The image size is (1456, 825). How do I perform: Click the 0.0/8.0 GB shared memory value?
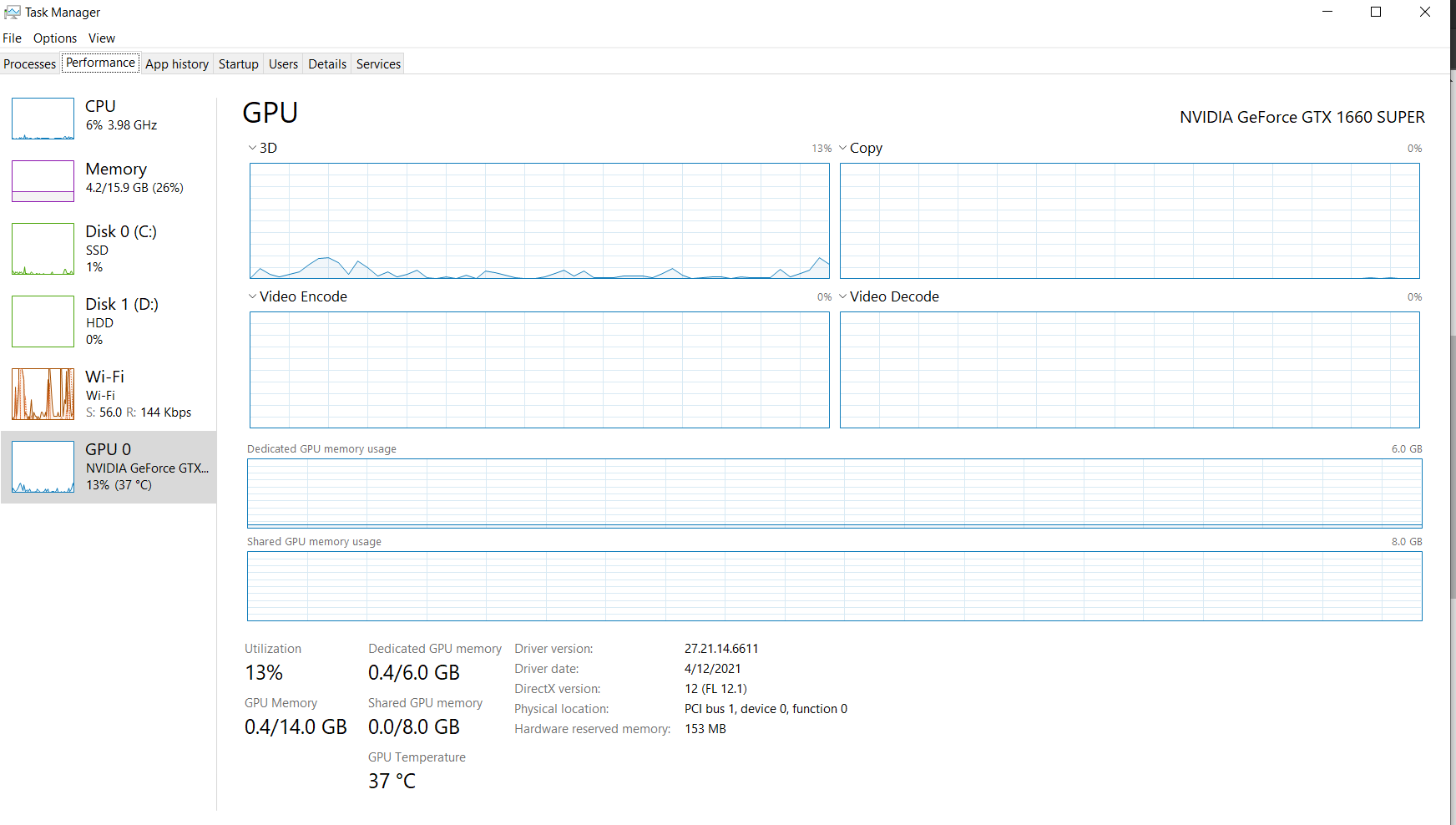click(414, 727)
